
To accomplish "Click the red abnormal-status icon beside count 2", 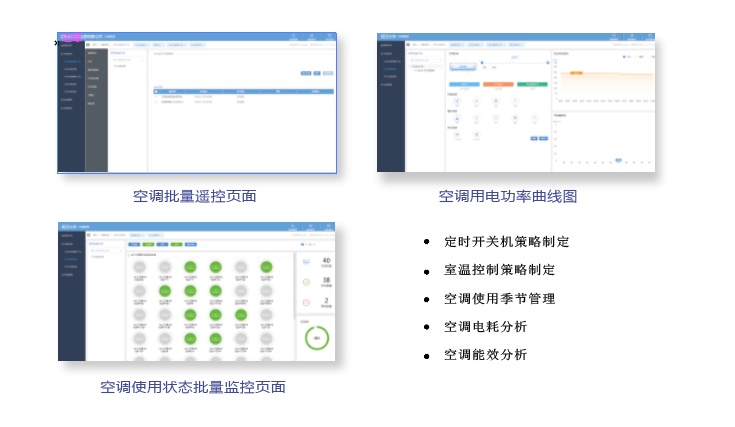I will [306, 302].
